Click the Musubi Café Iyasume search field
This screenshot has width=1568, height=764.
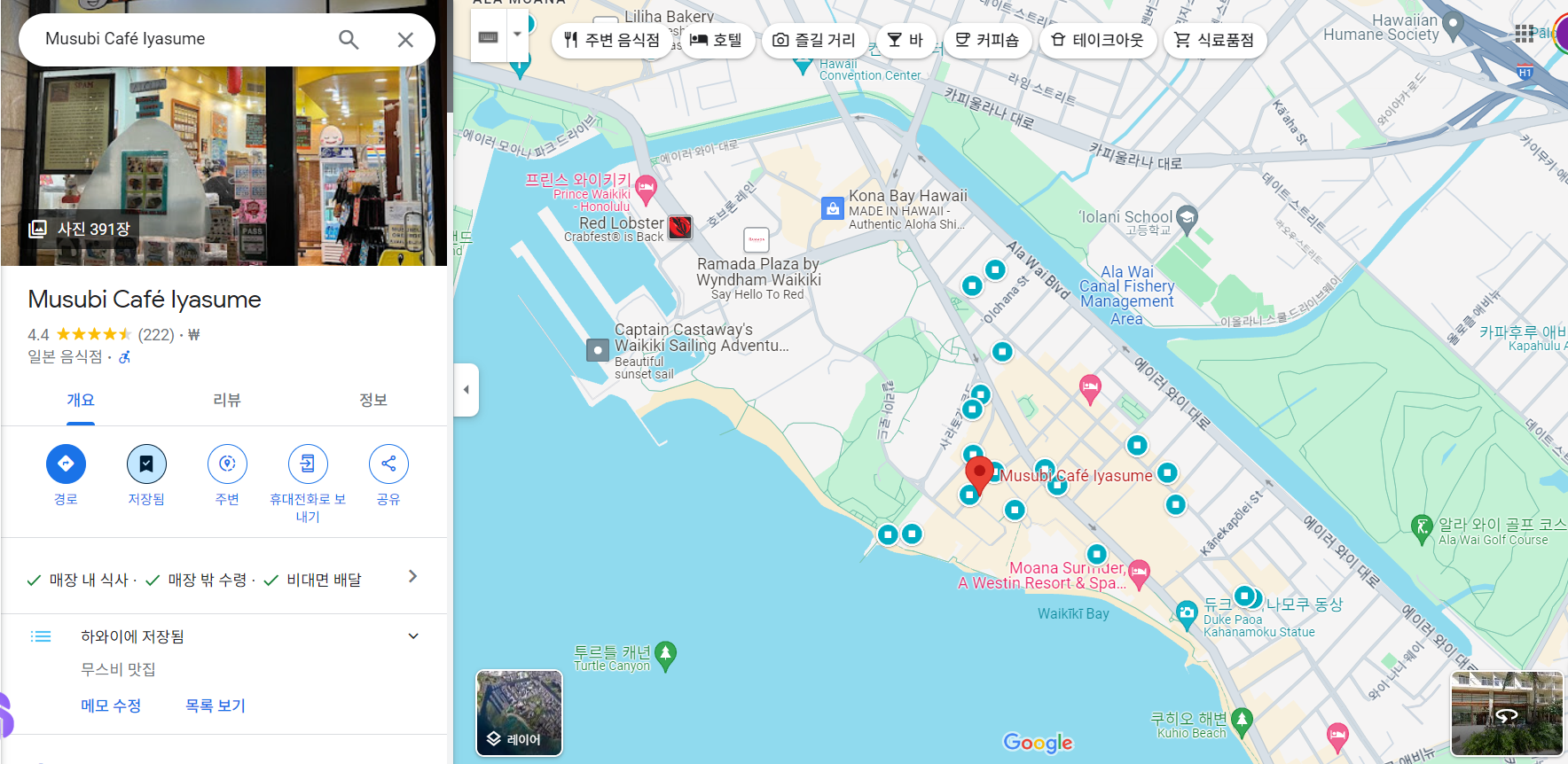click(x=182, y=39)
